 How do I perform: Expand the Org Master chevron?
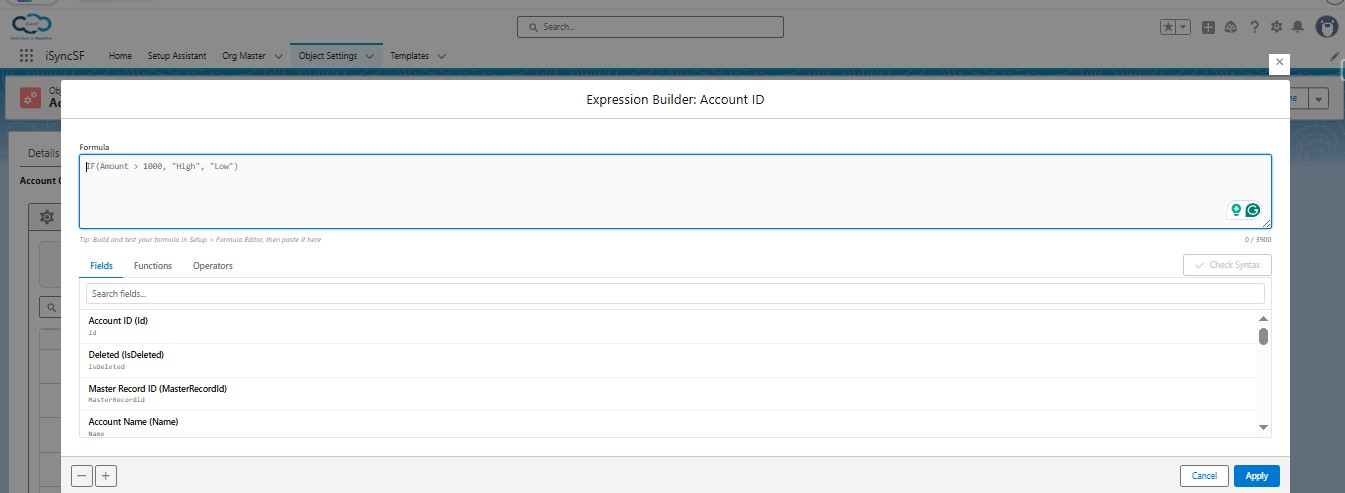tap(278, 57)
